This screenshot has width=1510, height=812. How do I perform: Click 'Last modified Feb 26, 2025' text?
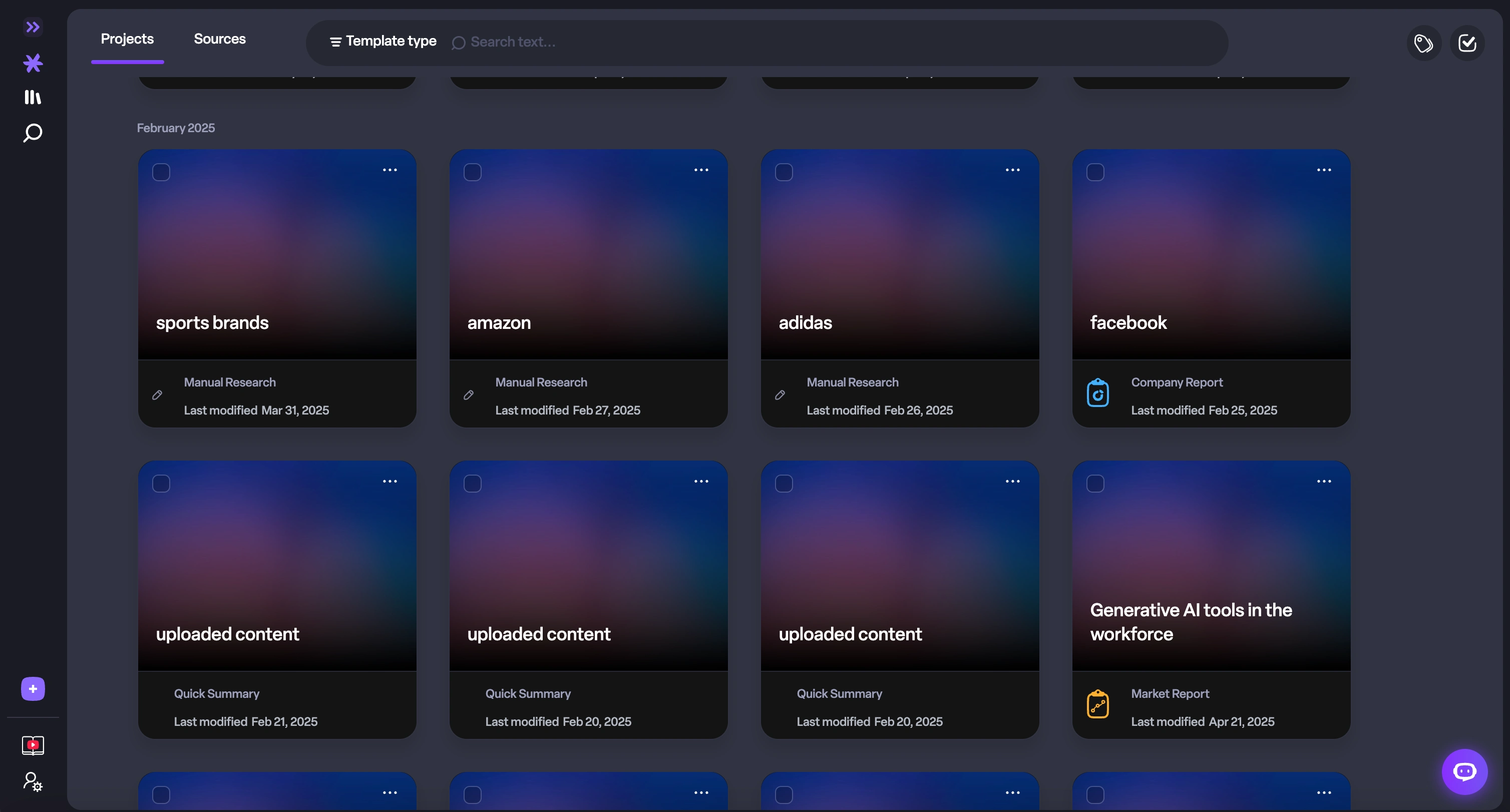coord(879,411)
